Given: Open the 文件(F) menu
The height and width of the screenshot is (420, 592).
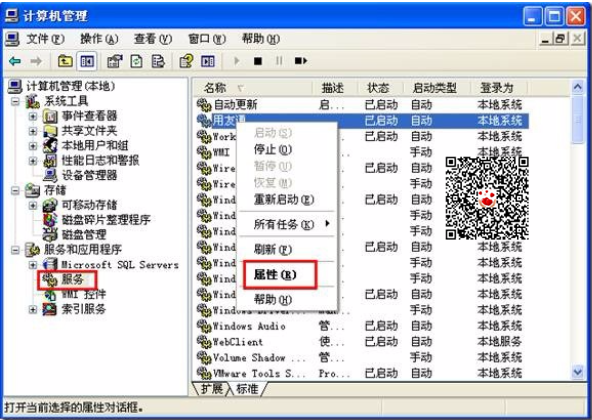Looking at the screenshot, I should click(45, 39).
